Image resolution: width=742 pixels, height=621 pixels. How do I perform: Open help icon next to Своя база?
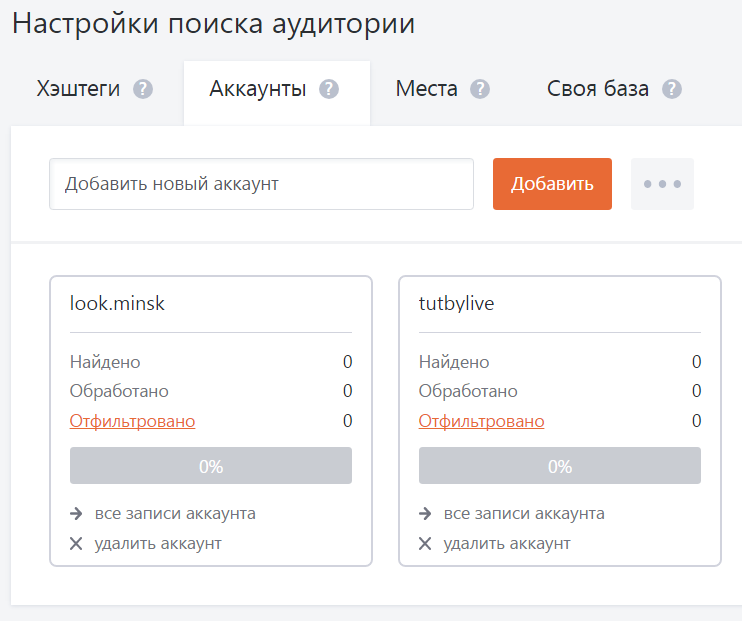[x=672, y=89]
